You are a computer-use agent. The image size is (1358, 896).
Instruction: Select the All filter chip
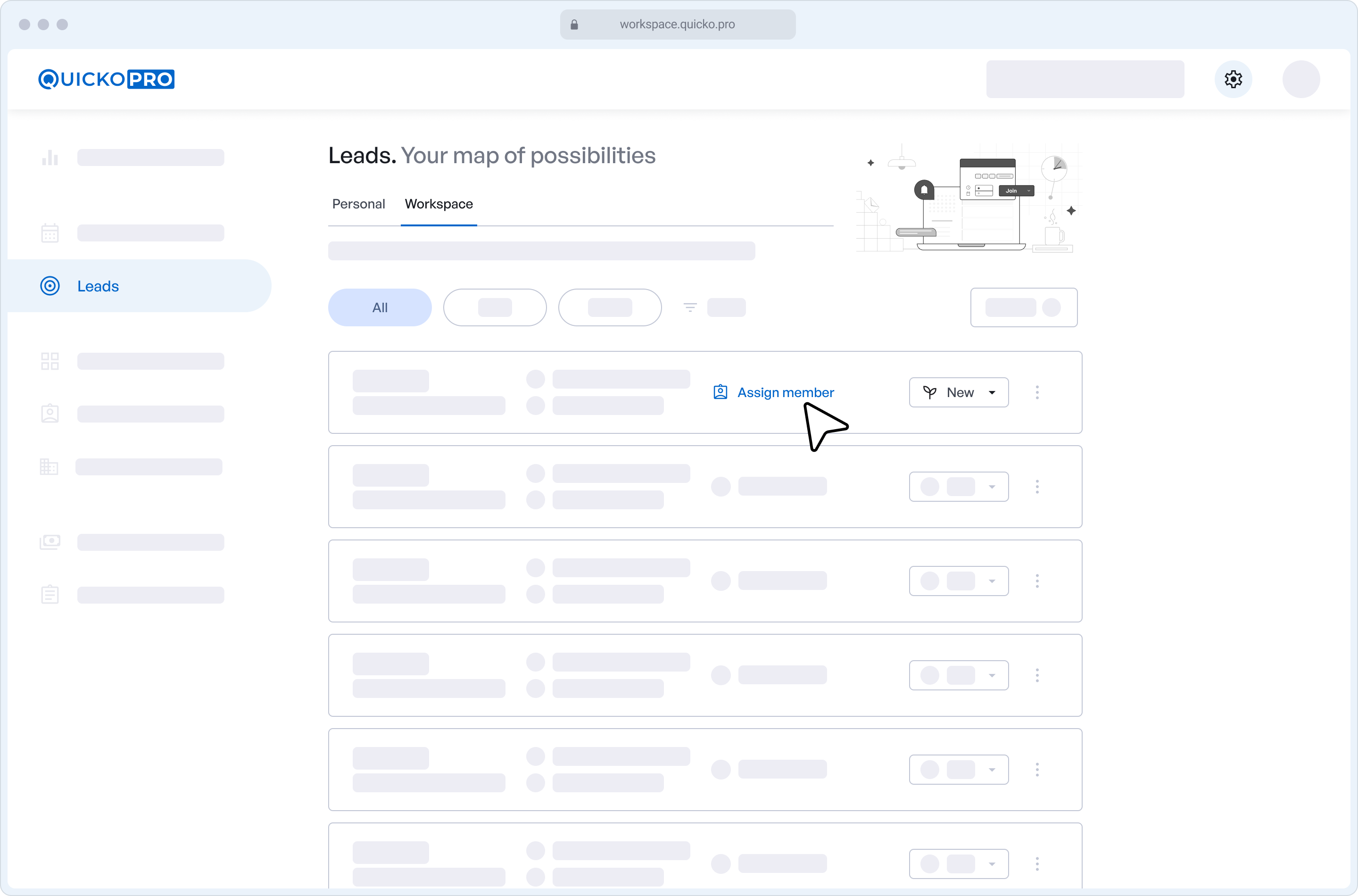[x=380, y=307]
